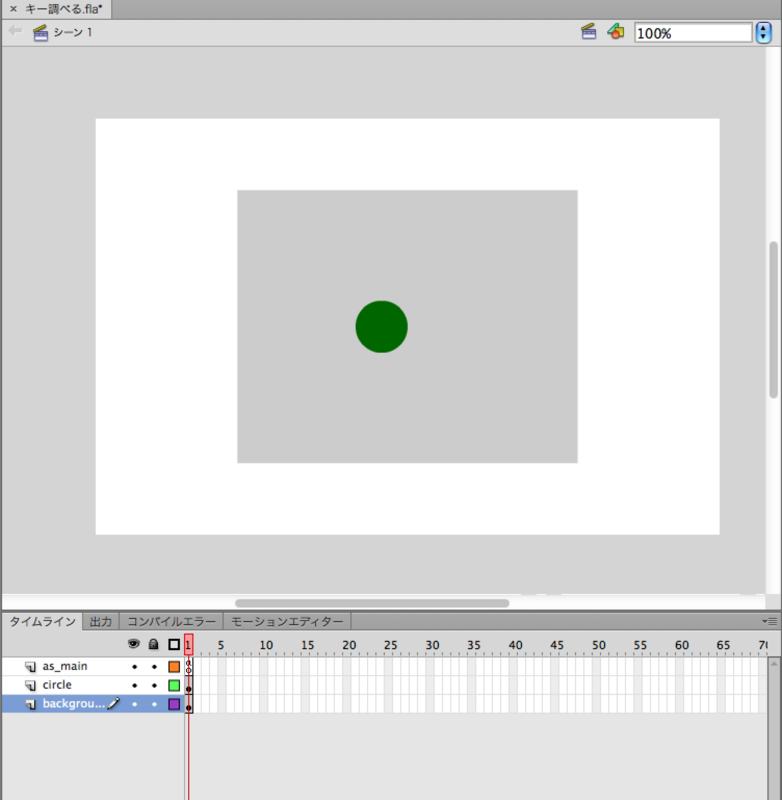Lock the as_main layer

point(154,667)
